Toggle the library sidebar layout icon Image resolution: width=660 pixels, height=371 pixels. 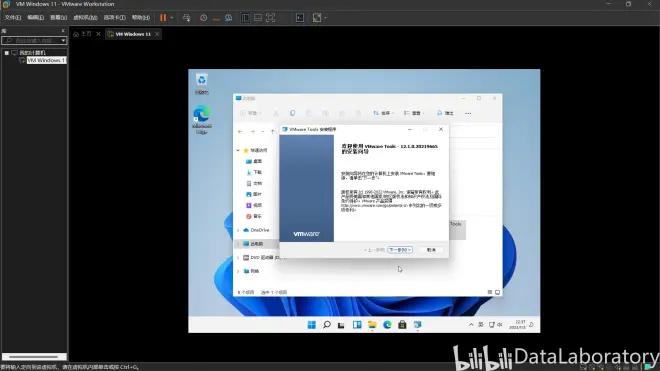[245, 18]
